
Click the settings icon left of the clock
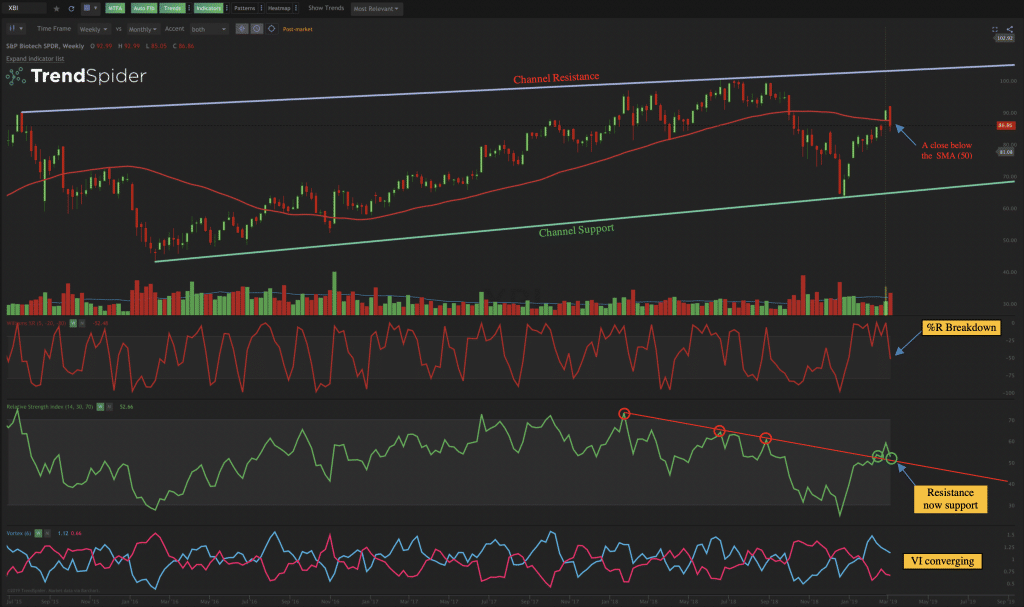point(241,29)
